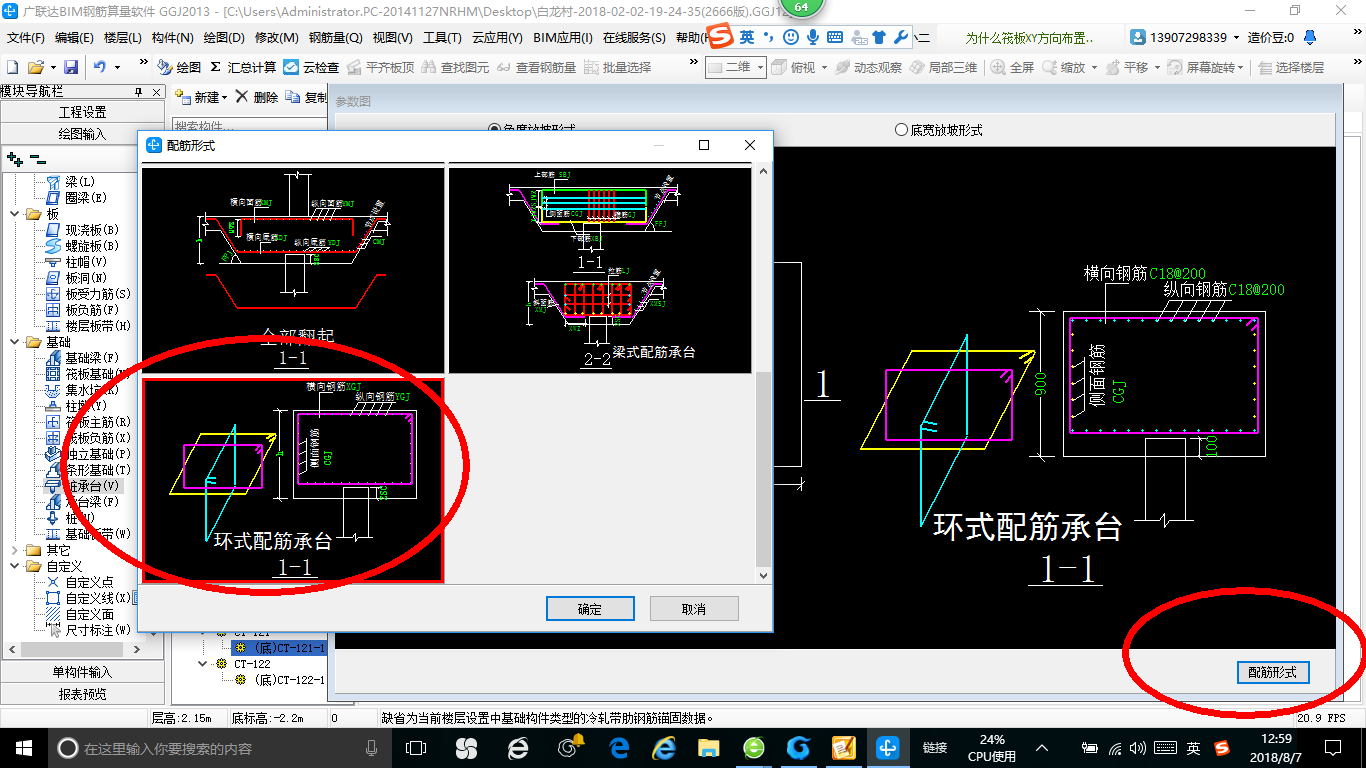Open the 单构件输入 section

[x=83, y=672]
